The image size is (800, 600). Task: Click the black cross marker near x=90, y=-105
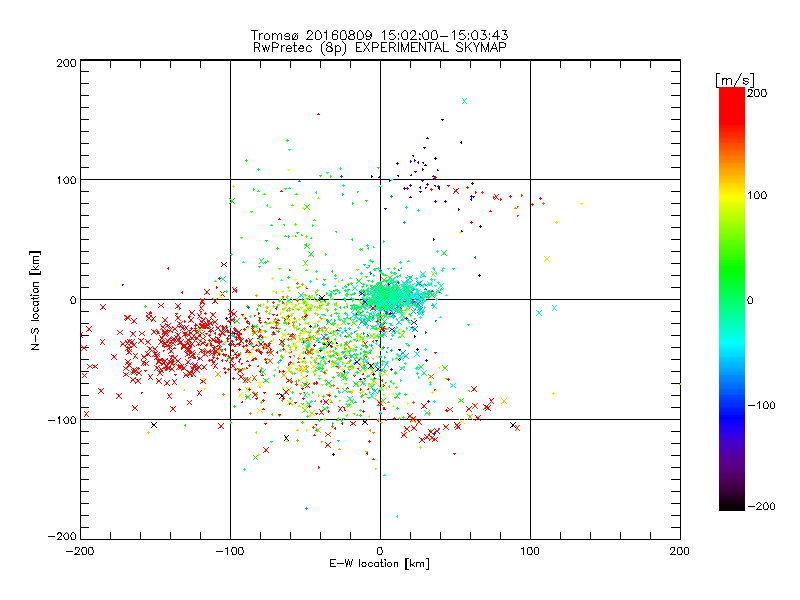pos(513,425)
